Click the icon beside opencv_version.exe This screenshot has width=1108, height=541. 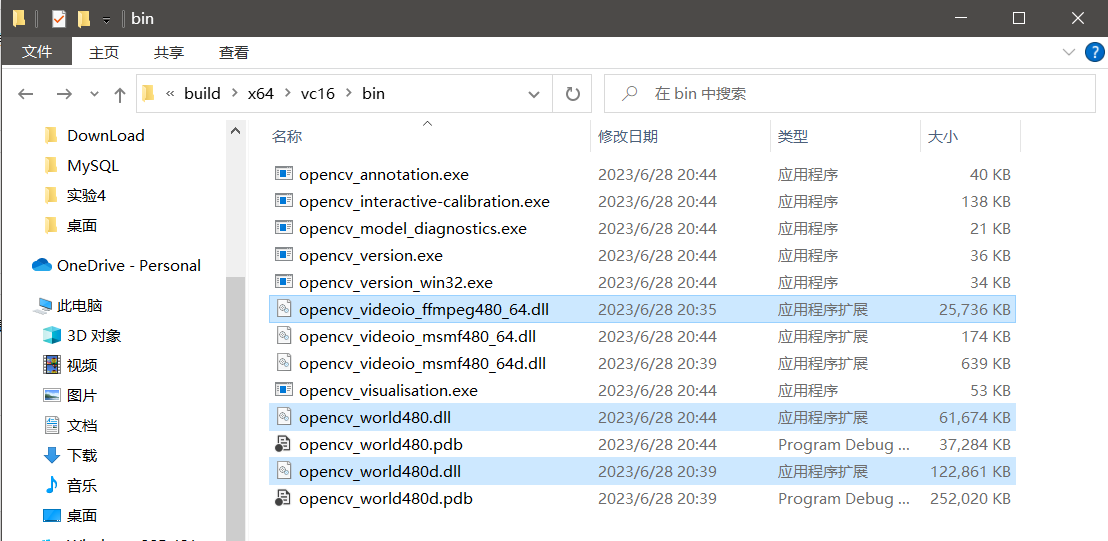click(283, 255)
